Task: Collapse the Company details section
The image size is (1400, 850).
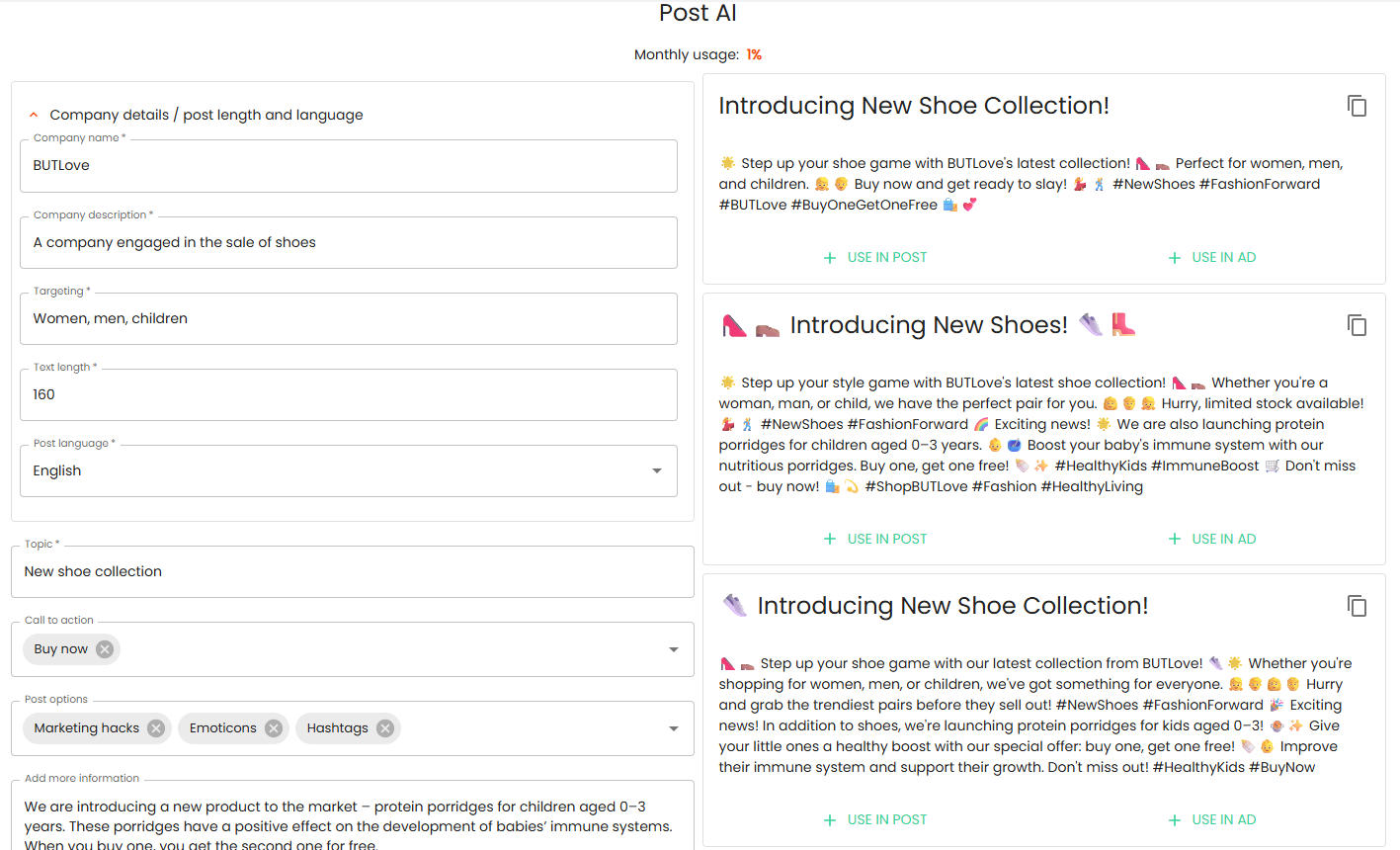Action: [x=34, y=115]
